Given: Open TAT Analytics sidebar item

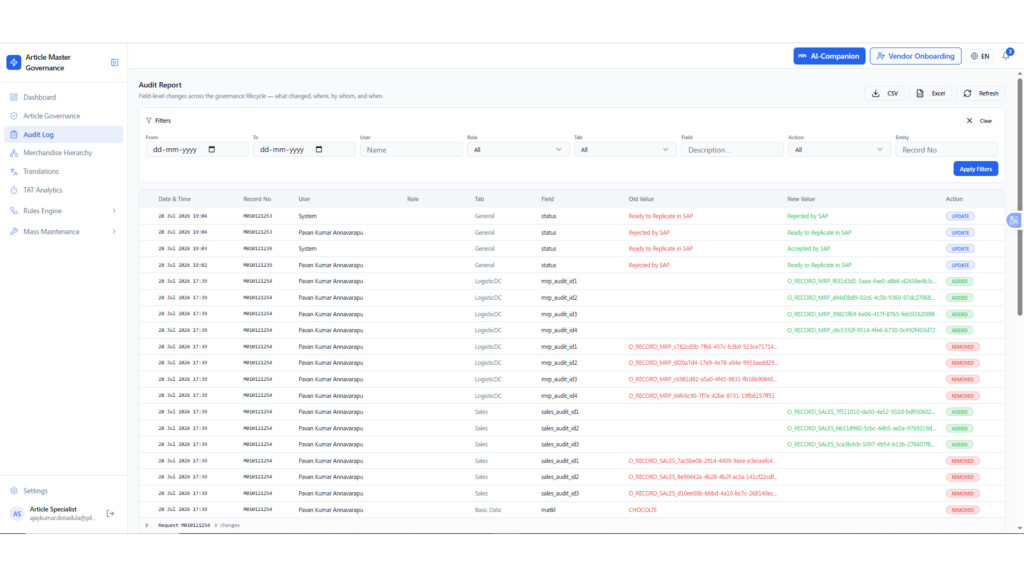Looking at the screenshot, I should coord(63,190).
